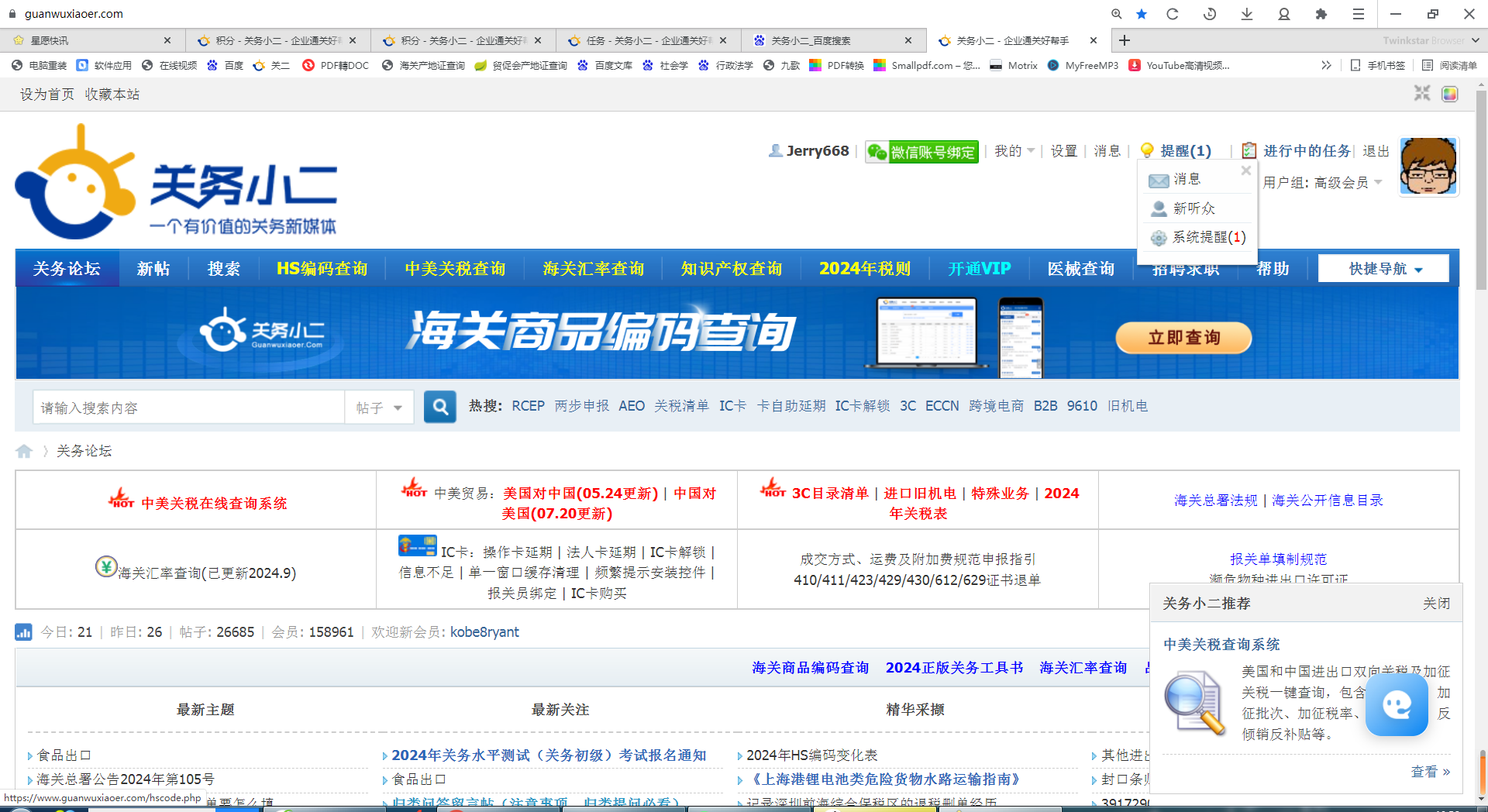Click the blue bookmark star icon
1488x812 pixels.
click(x=1142, y=14)
